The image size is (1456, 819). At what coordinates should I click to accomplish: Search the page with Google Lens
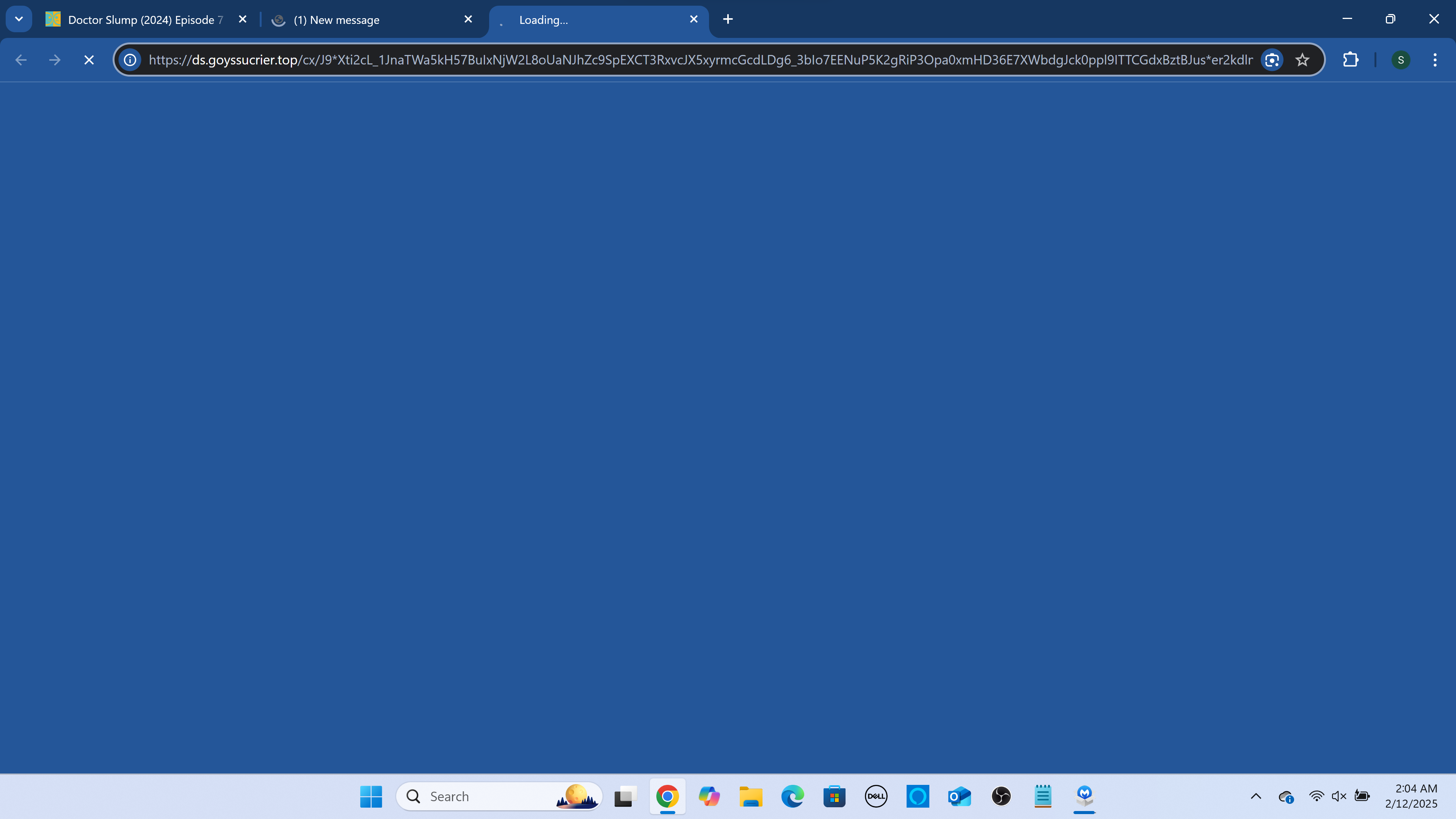pyautogui.click(x=1272, y=60)
